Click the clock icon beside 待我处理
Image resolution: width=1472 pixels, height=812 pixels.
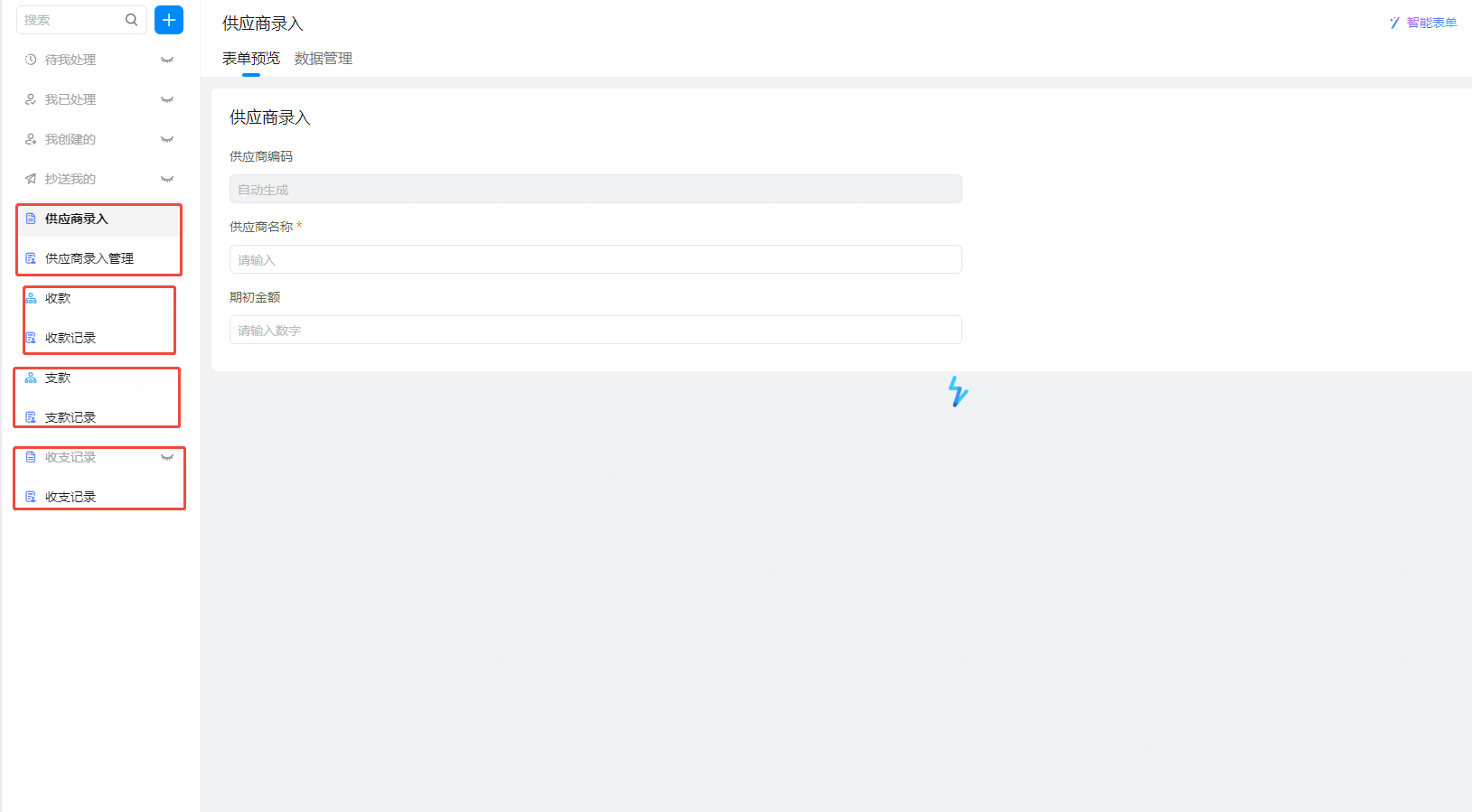(31, 60)
